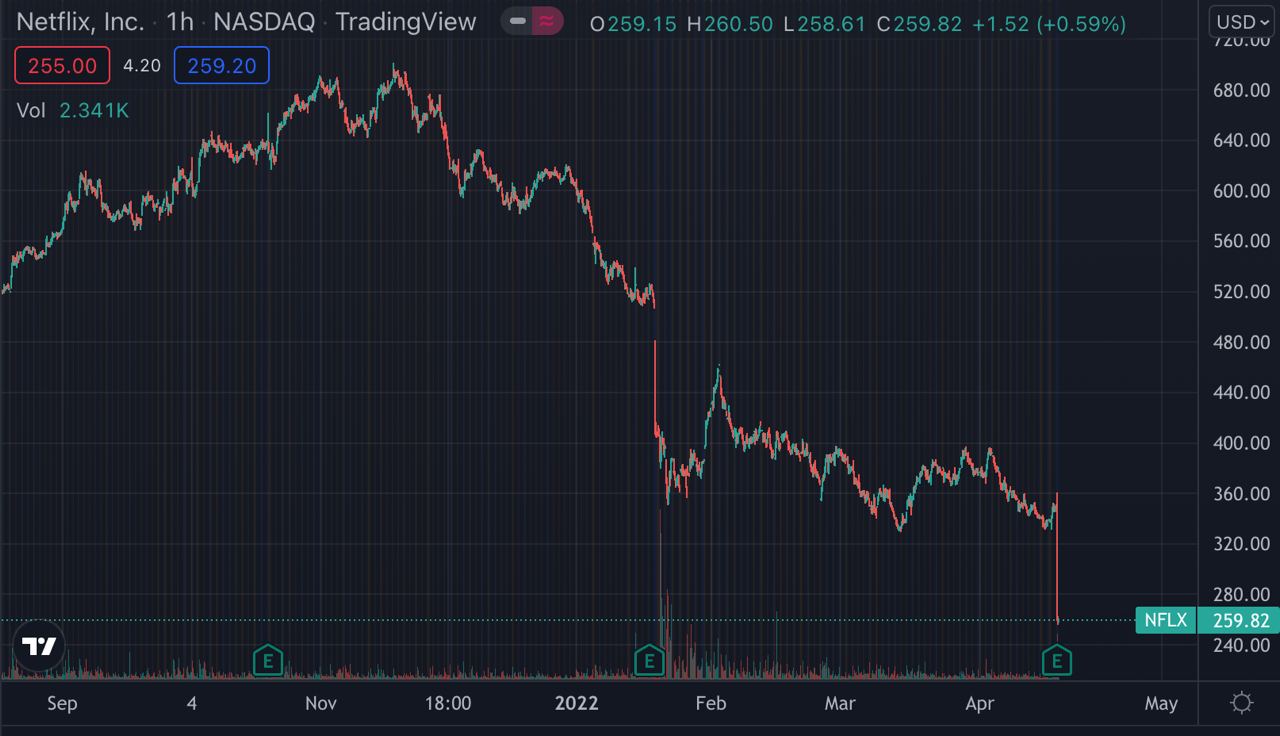This screenshot has height=736, width=1280.
Task: Click the 440.00 price axis label
Action: [x=1240, y=393]
